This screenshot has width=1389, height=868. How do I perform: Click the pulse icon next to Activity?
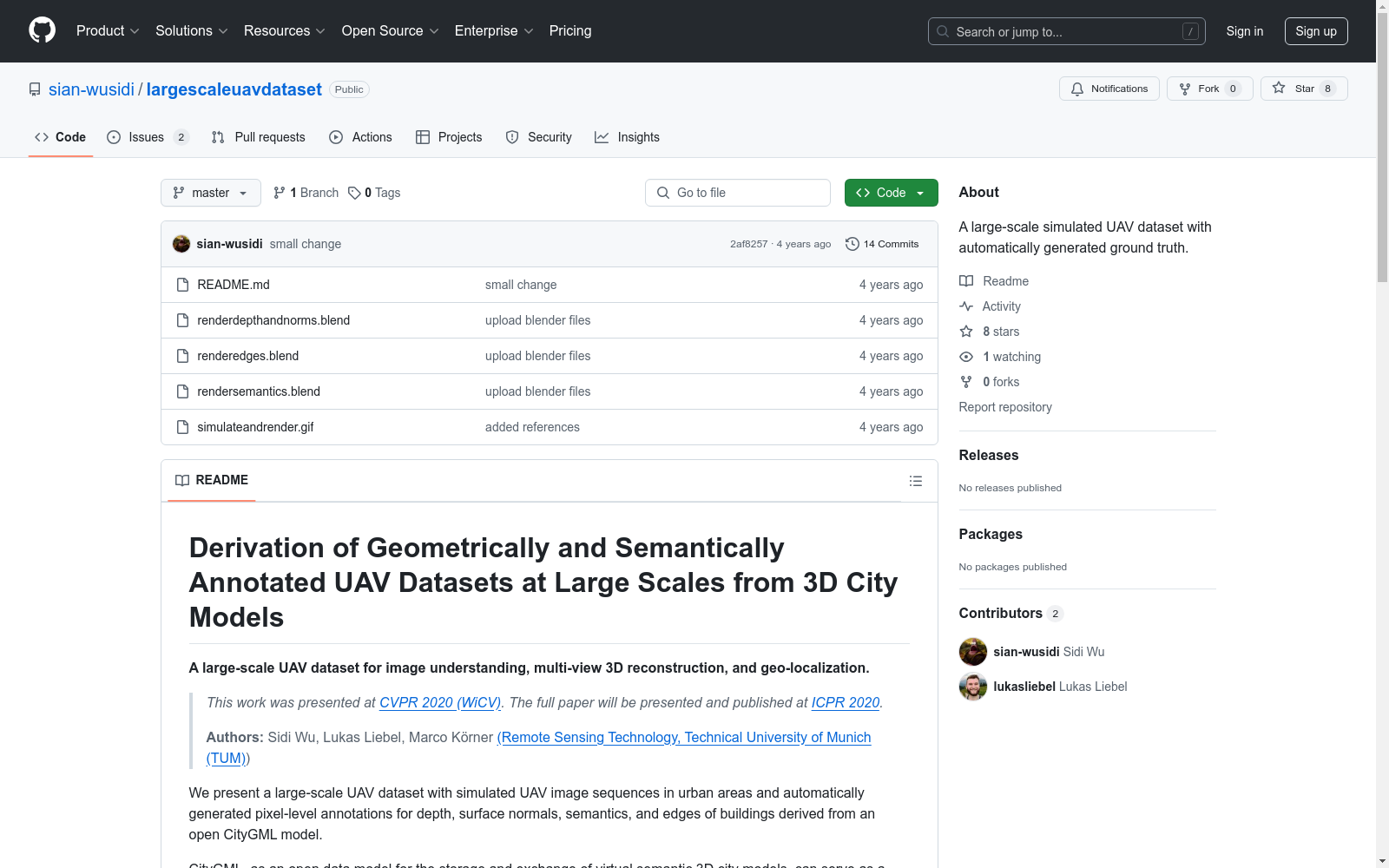966,306
